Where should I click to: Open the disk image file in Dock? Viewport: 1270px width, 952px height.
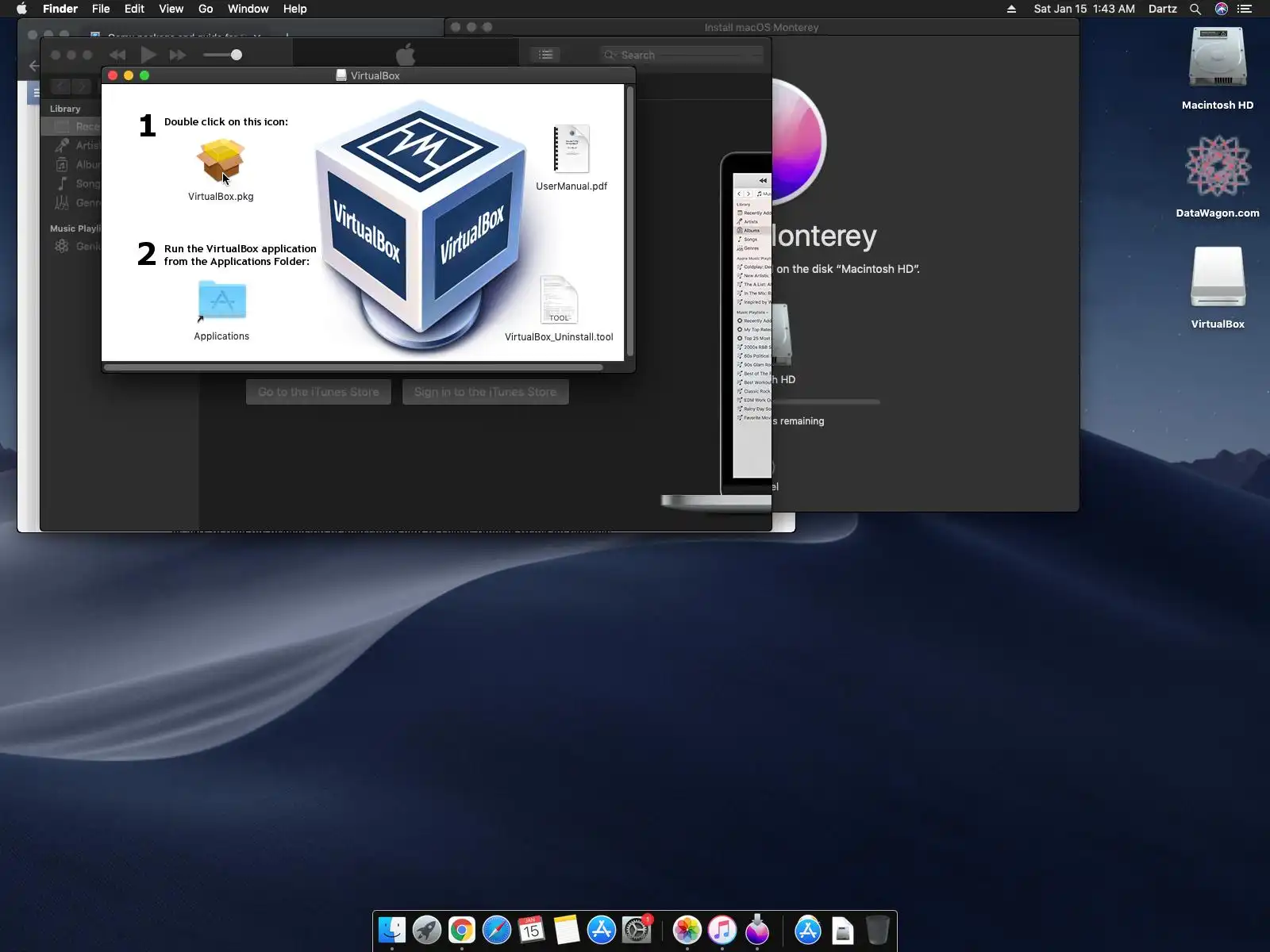pos(843,930)
